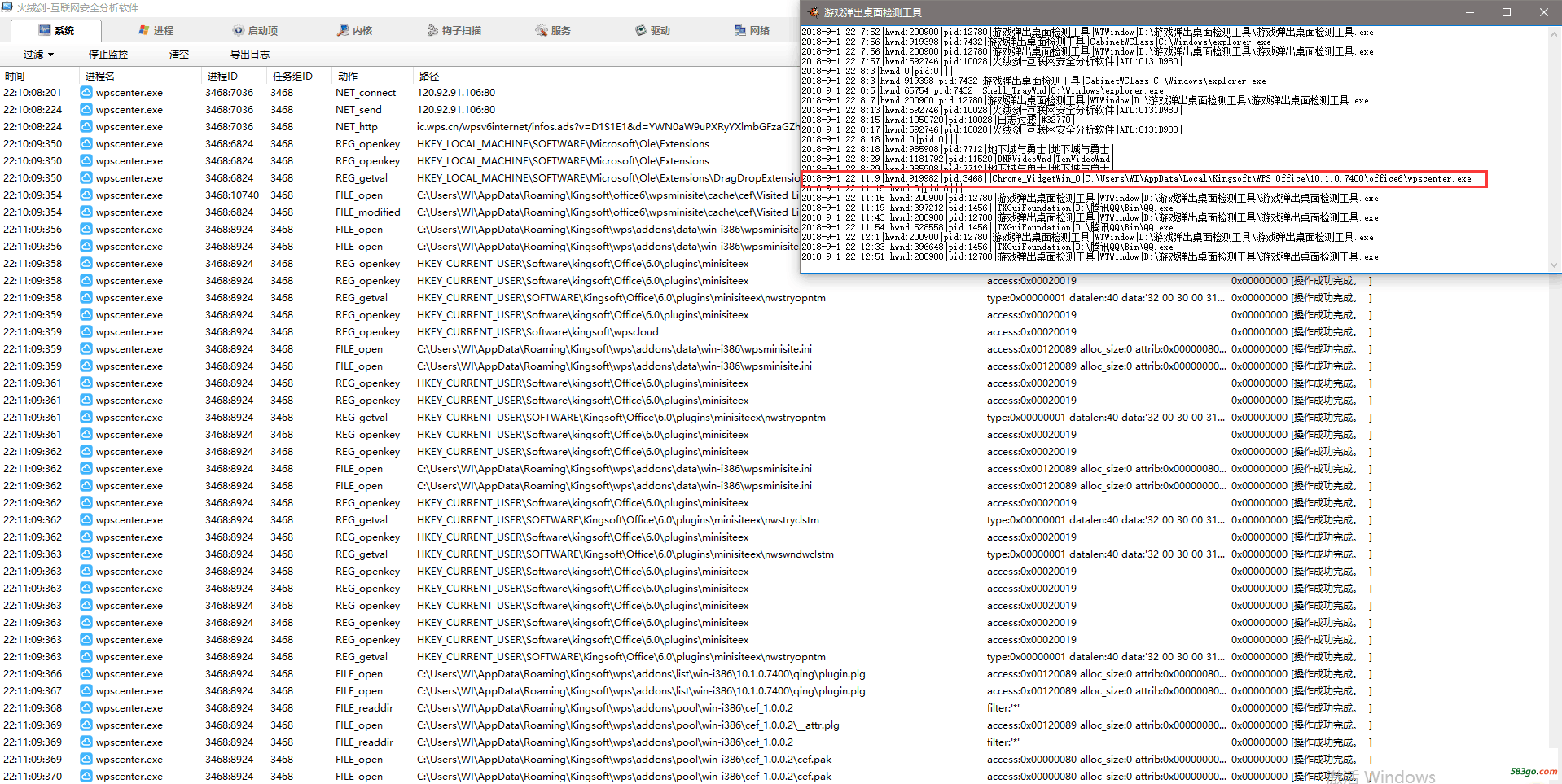Screen dimensions: 1562x784
Task: Click the 游戏弹出桌面检测工具 title bar icon
Action: (813, 12)
